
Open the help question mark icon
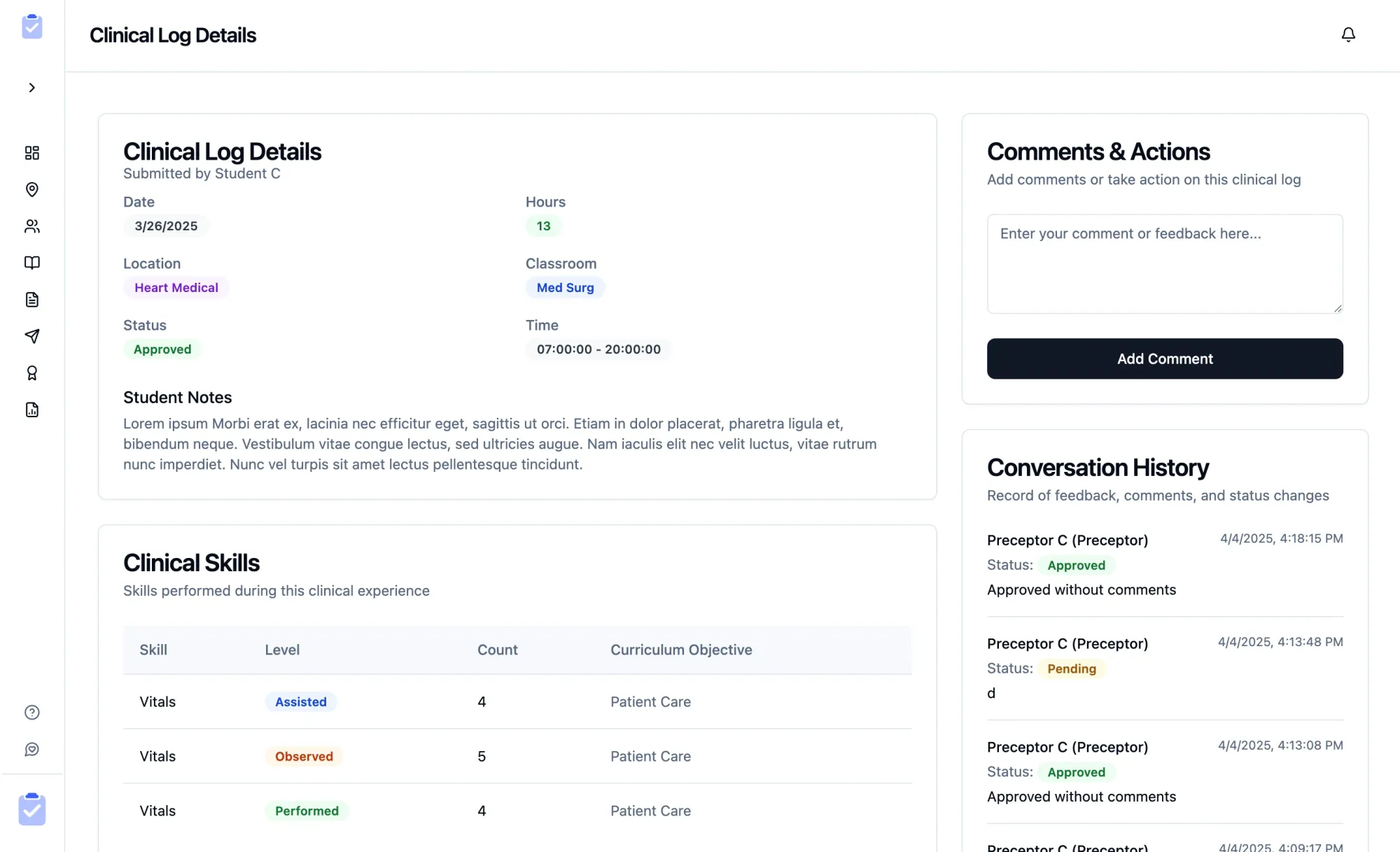pyautogui.click(x=31, y=713)
